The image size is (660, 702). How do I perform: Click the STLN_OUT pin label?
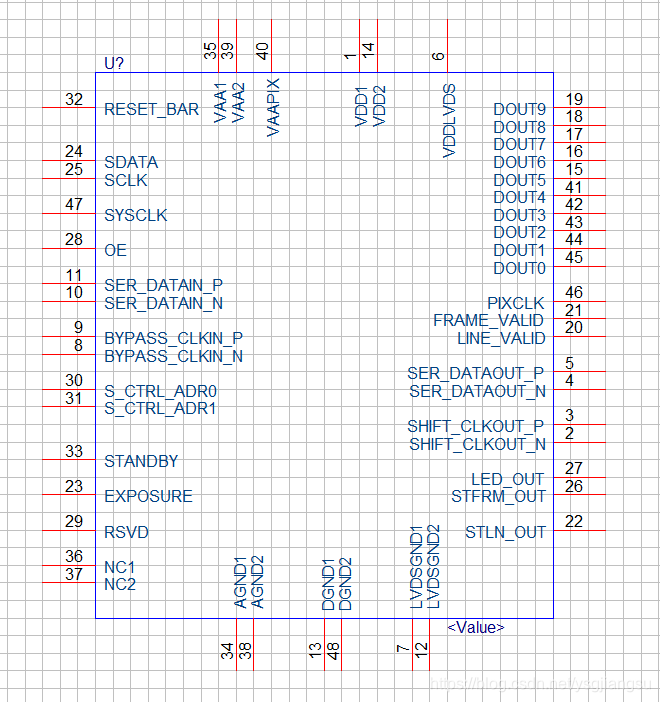[x=505, y=532]
